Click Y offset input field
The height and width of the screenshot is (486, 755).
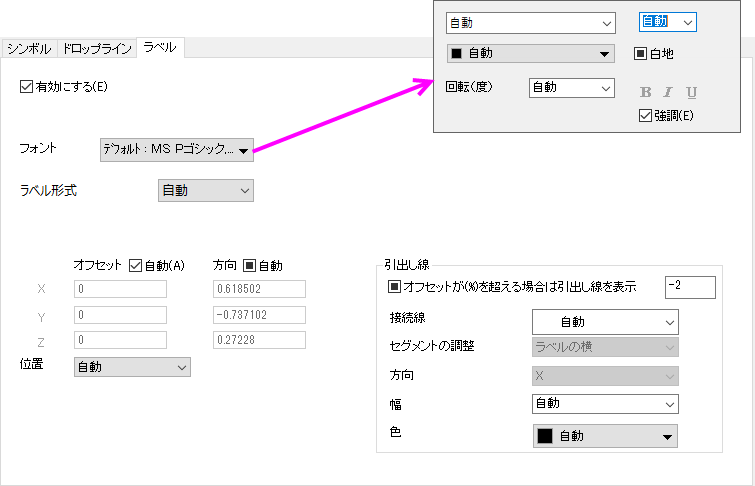point(120,315)
